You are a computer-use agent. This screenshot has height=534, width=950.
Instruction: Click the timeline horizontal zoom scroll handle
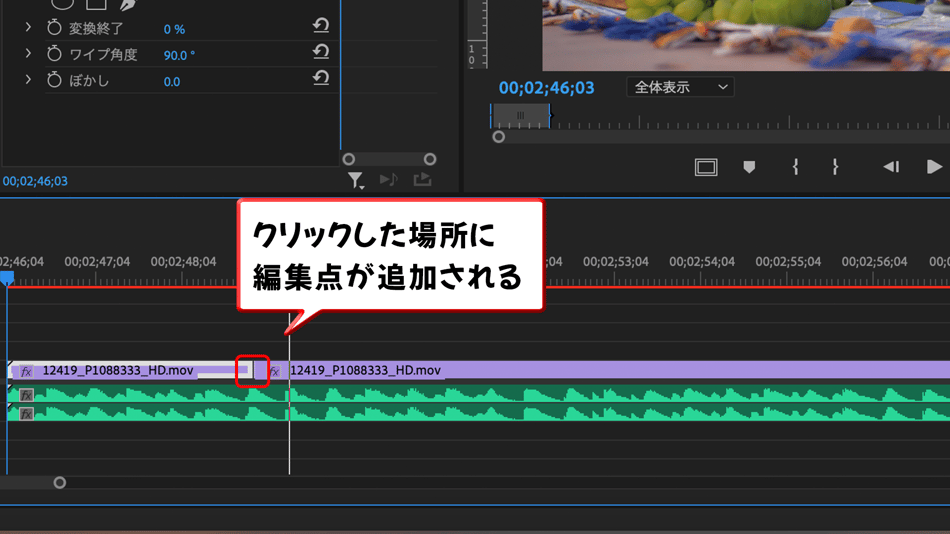[x=59, y=483]
